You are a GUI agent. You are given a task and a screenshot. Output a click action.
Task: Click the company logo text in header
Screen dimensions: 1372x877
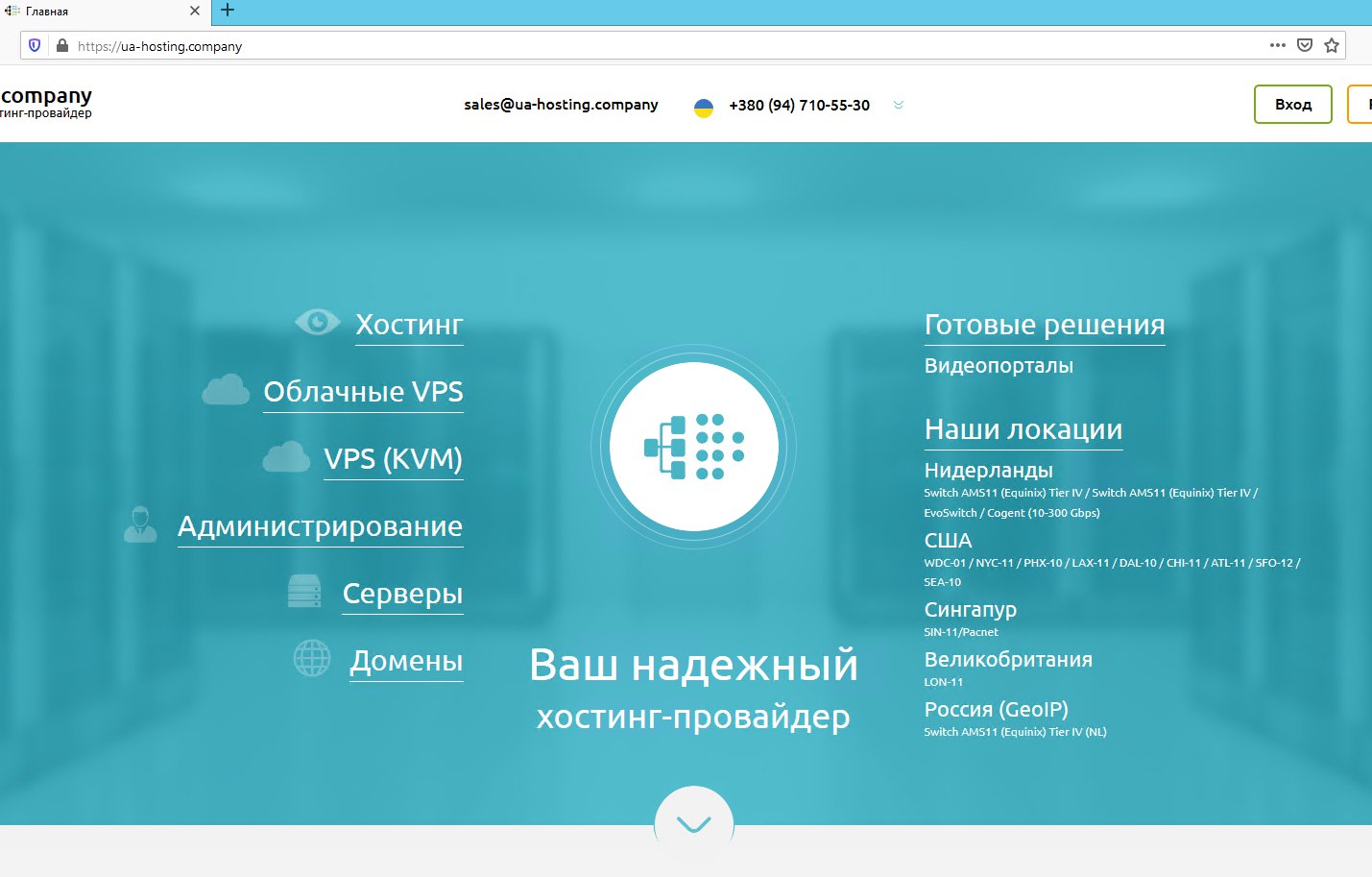[46, 103]
